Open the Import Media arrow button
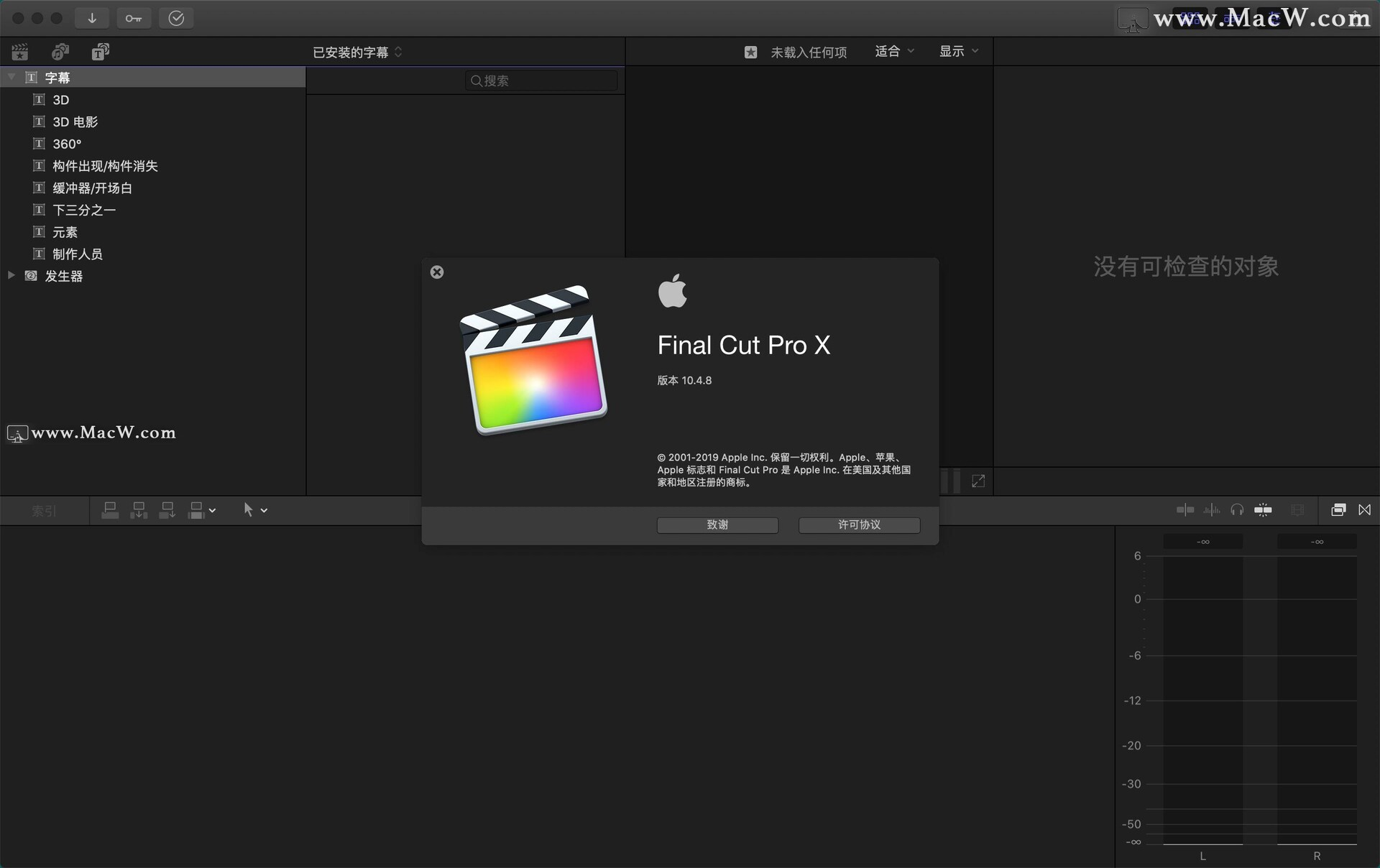 (x=92, y=18)
